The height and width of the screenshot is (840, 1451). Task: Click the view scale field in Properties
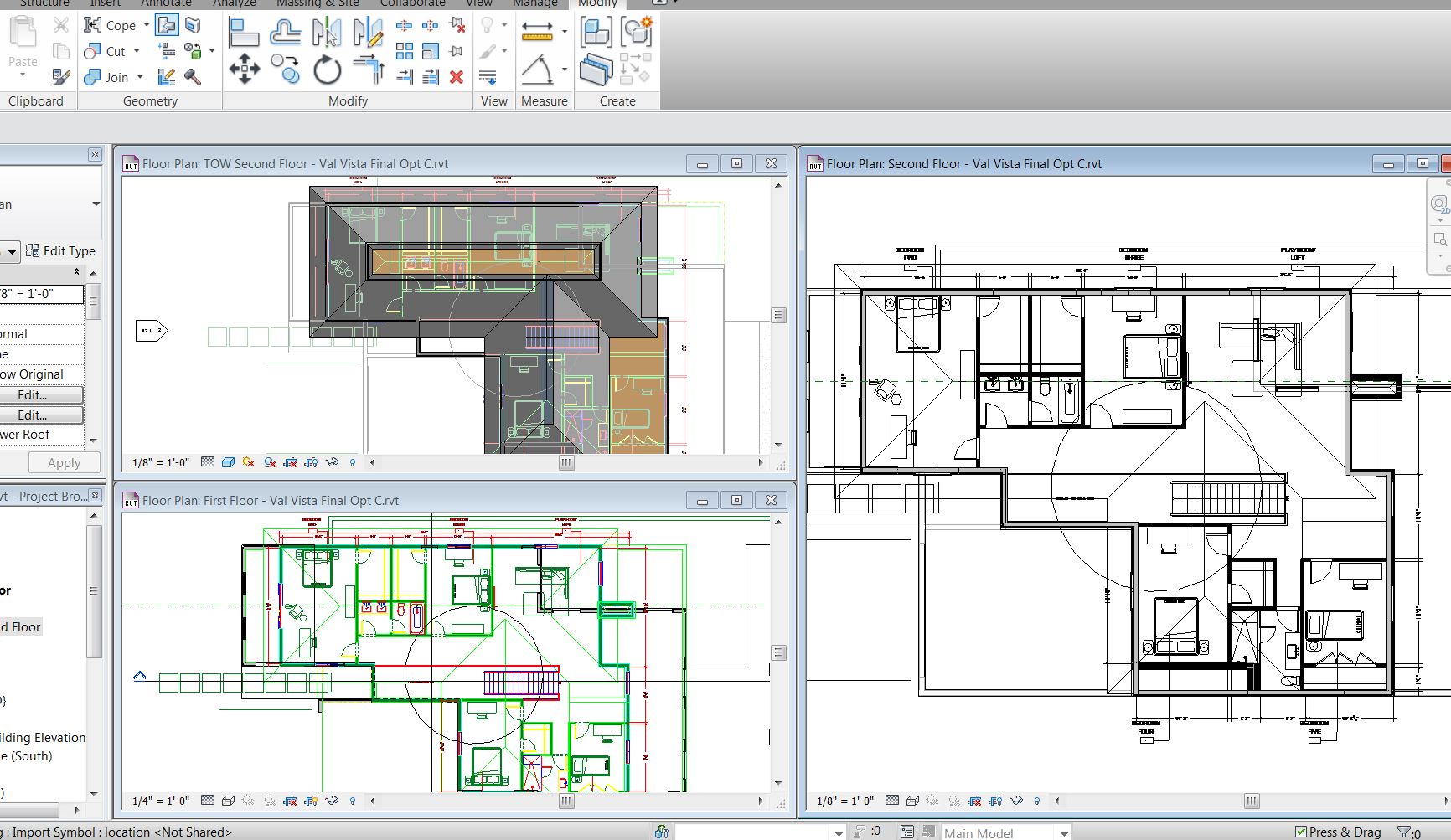click(42, 294)
